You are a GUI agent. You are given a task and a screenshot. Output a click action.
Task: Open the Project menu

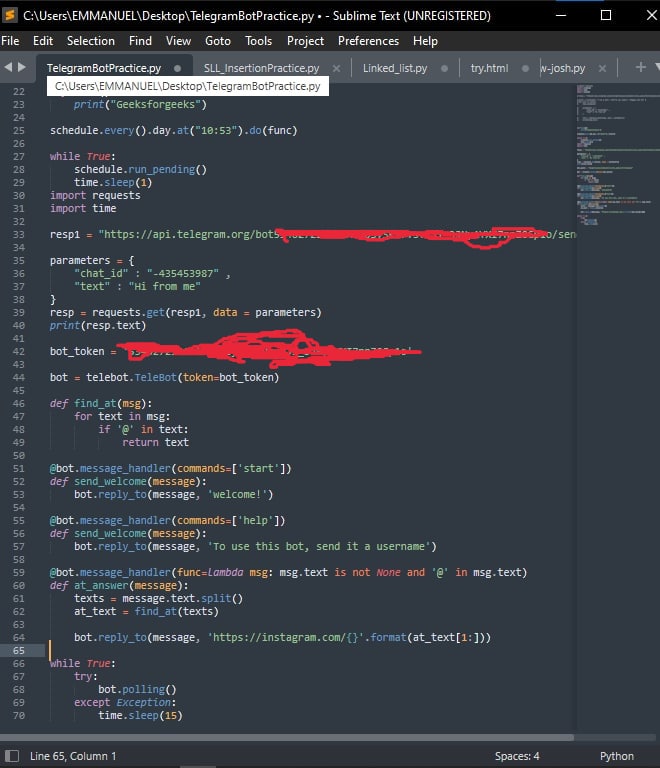pos(305,41)
